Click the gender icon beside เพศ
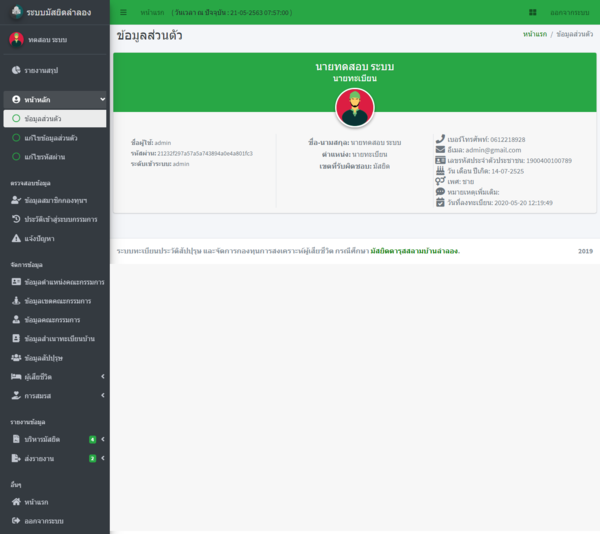 tap(440, 181)
